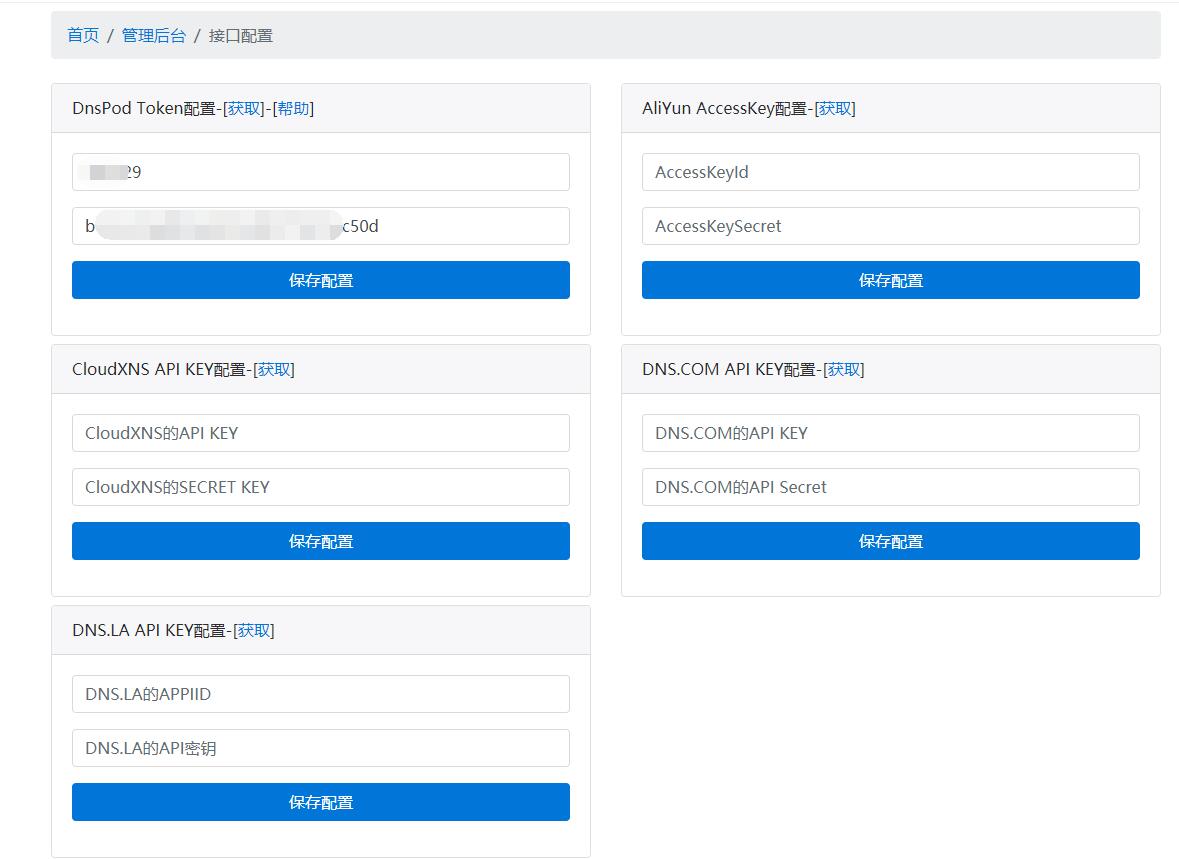Click the DNS.COM的API Secret field
Image resolution: width=1179 pixels, height=859 pixels.
[x=890, y=487]
